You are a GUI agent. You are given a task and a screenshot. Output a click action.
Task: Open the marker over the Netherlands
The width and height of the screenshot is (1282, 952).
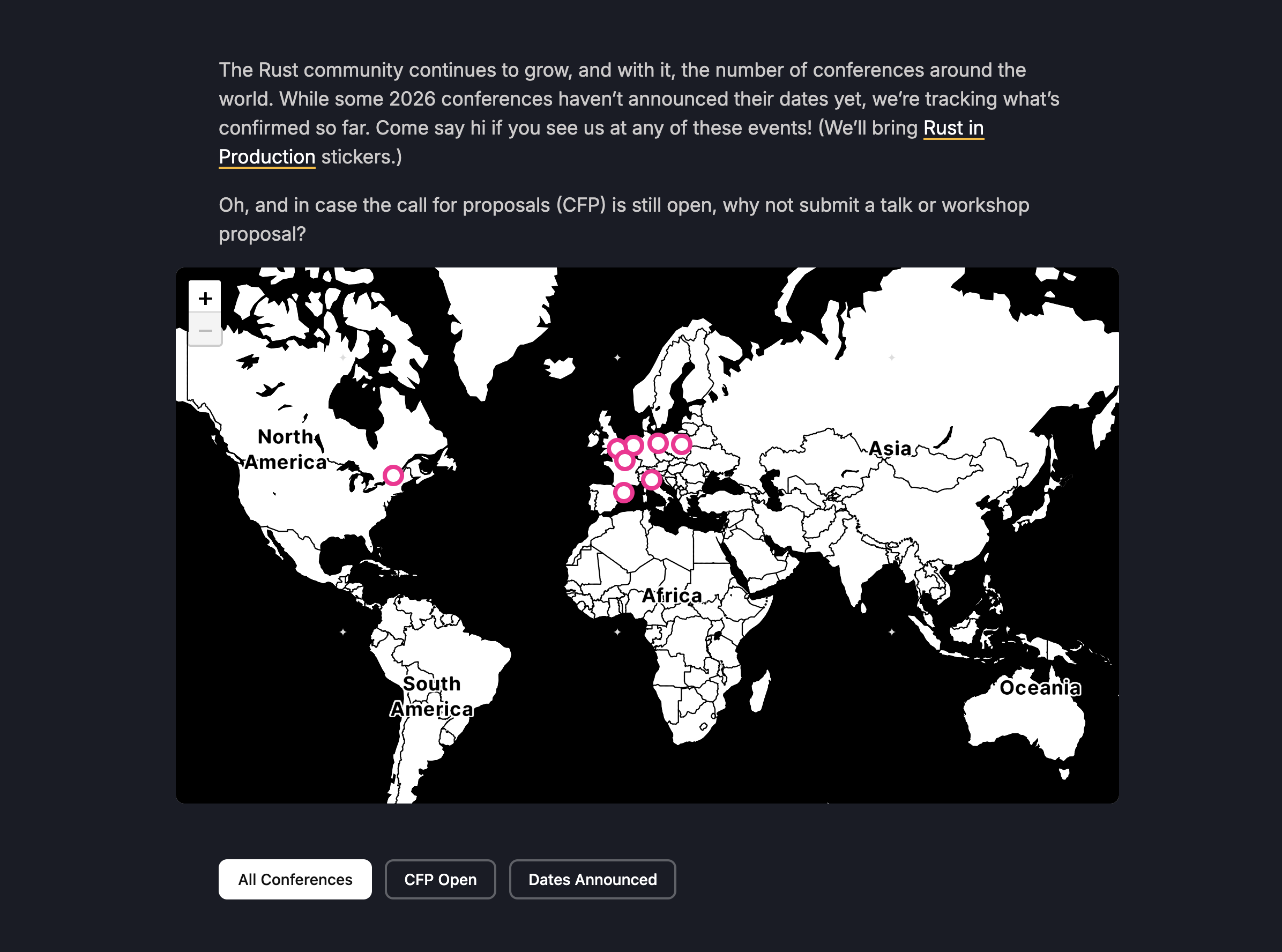(x=634, y=445)
